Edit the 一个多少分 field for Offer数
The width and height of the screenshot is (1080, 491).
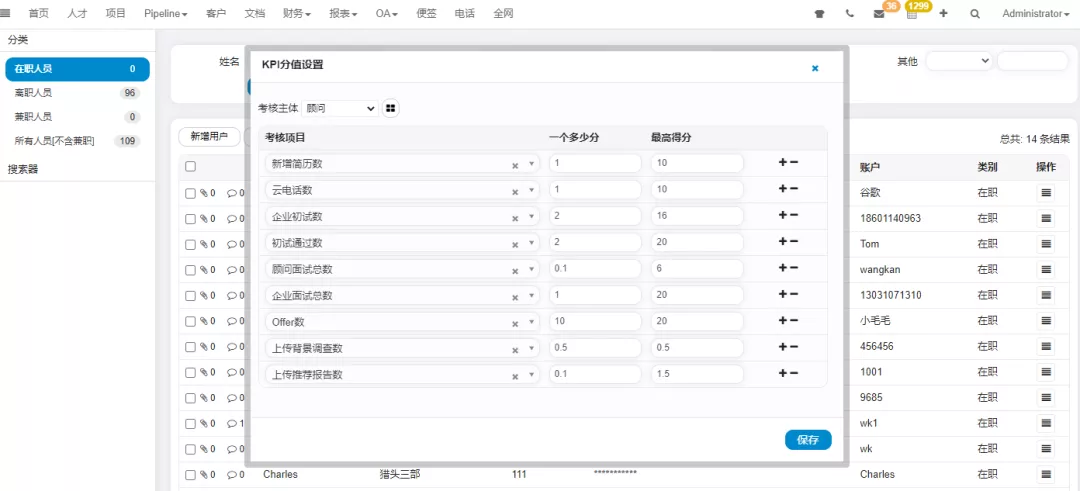pos(595,322)
